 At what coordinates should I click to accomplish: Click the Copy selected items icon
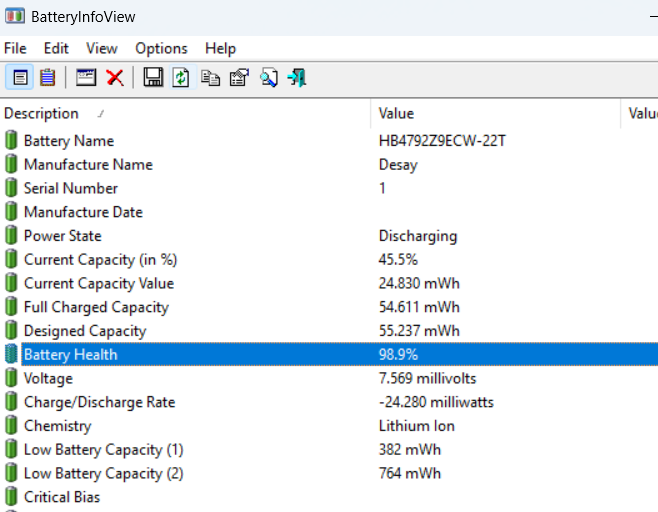click(211, 78)
